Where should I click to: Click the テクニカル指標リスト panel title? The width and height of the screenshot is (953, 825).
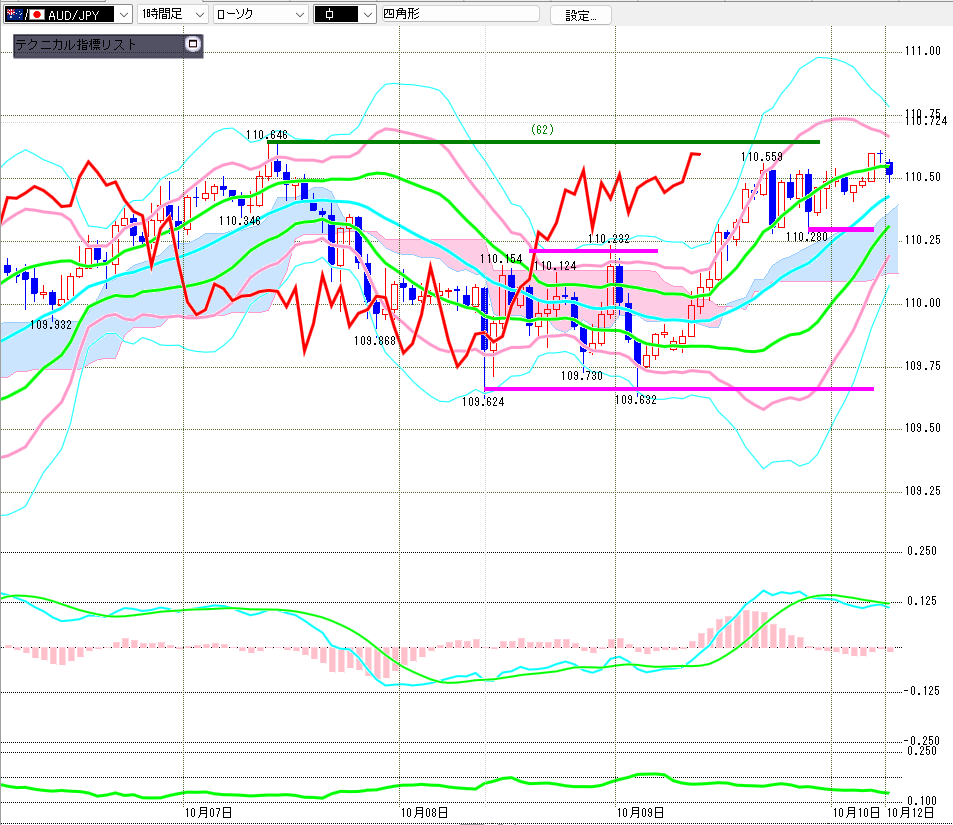[x=76, y=44]
